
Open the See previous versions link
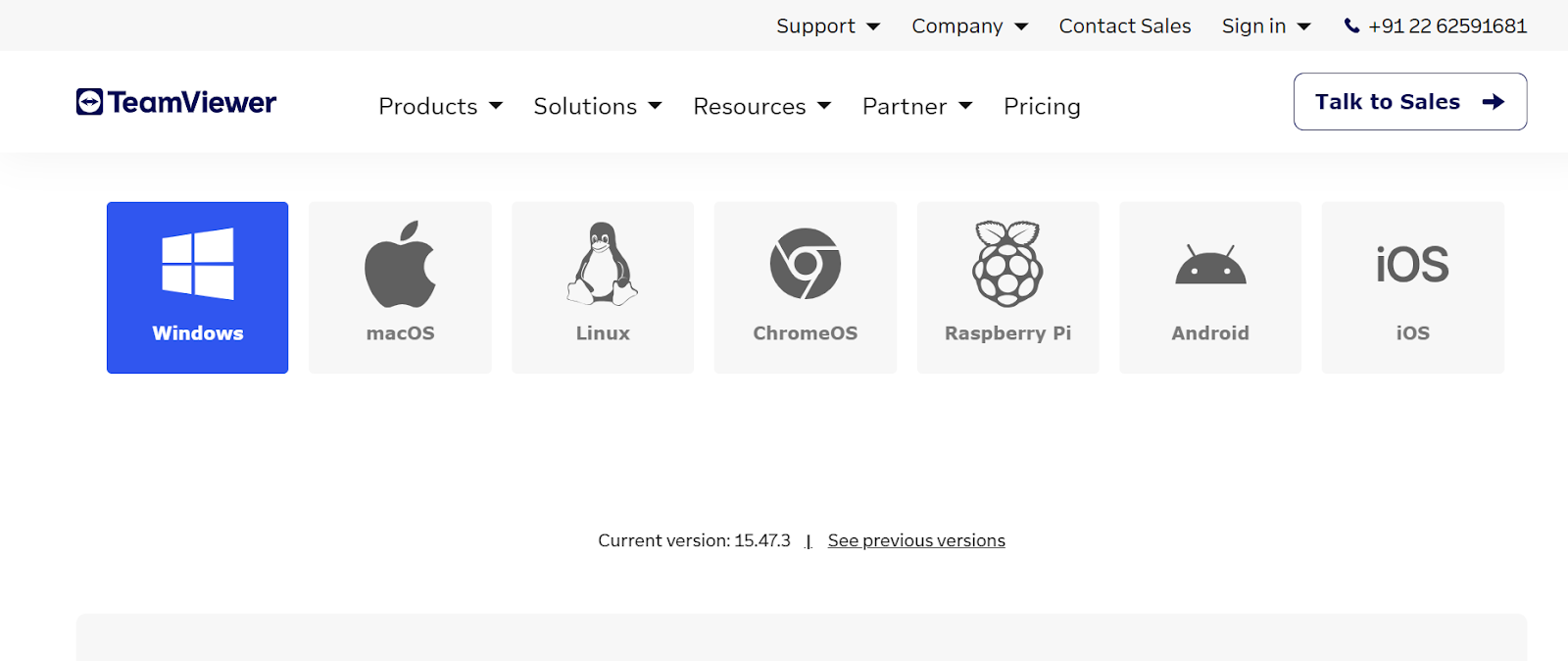pos(916,540)
